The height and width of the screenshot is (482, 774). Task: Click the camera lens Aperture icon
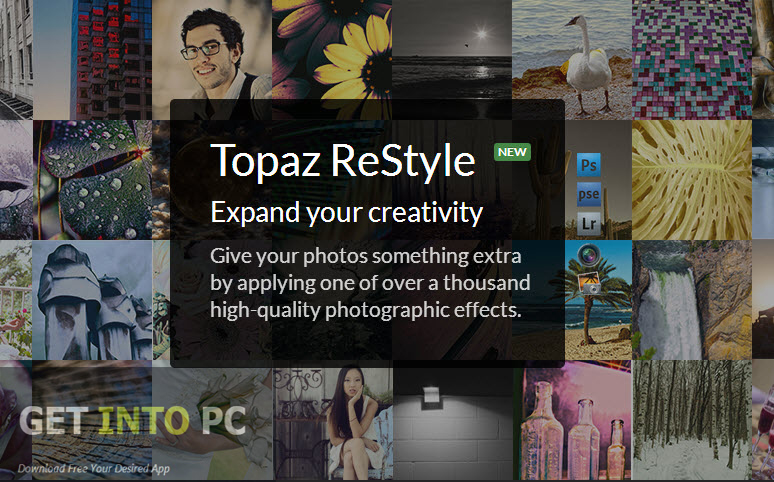click(x=588, y=255)
